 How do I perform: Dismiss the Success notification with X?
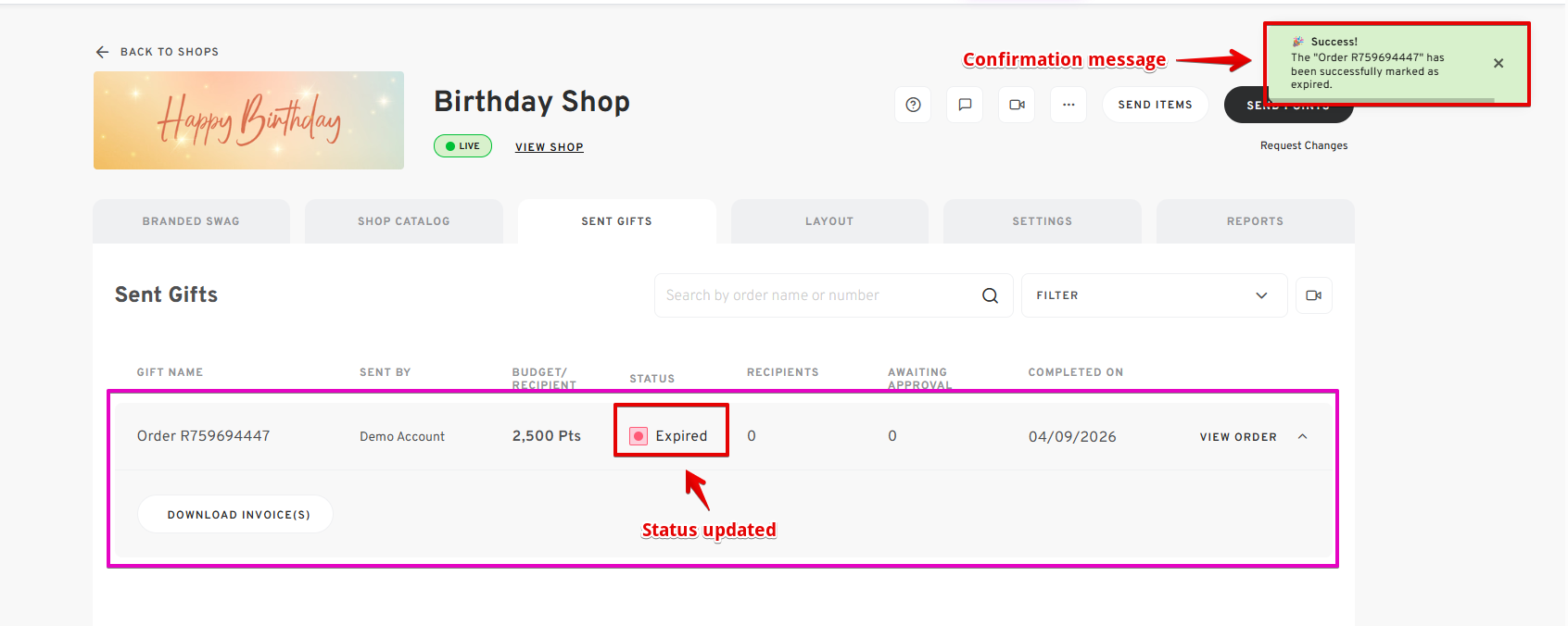(x=1498, y=63)
